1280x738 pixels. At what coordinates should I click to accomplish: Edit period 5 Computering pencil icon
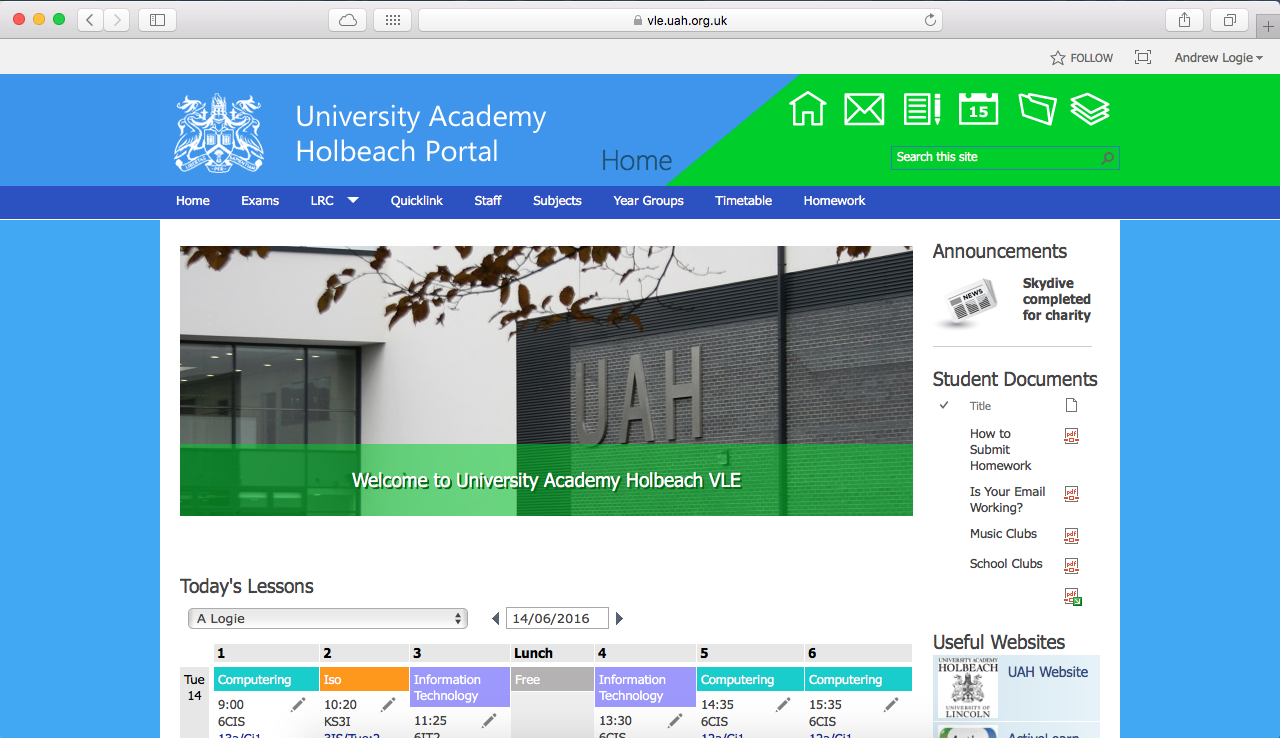(x=783, y=705)
